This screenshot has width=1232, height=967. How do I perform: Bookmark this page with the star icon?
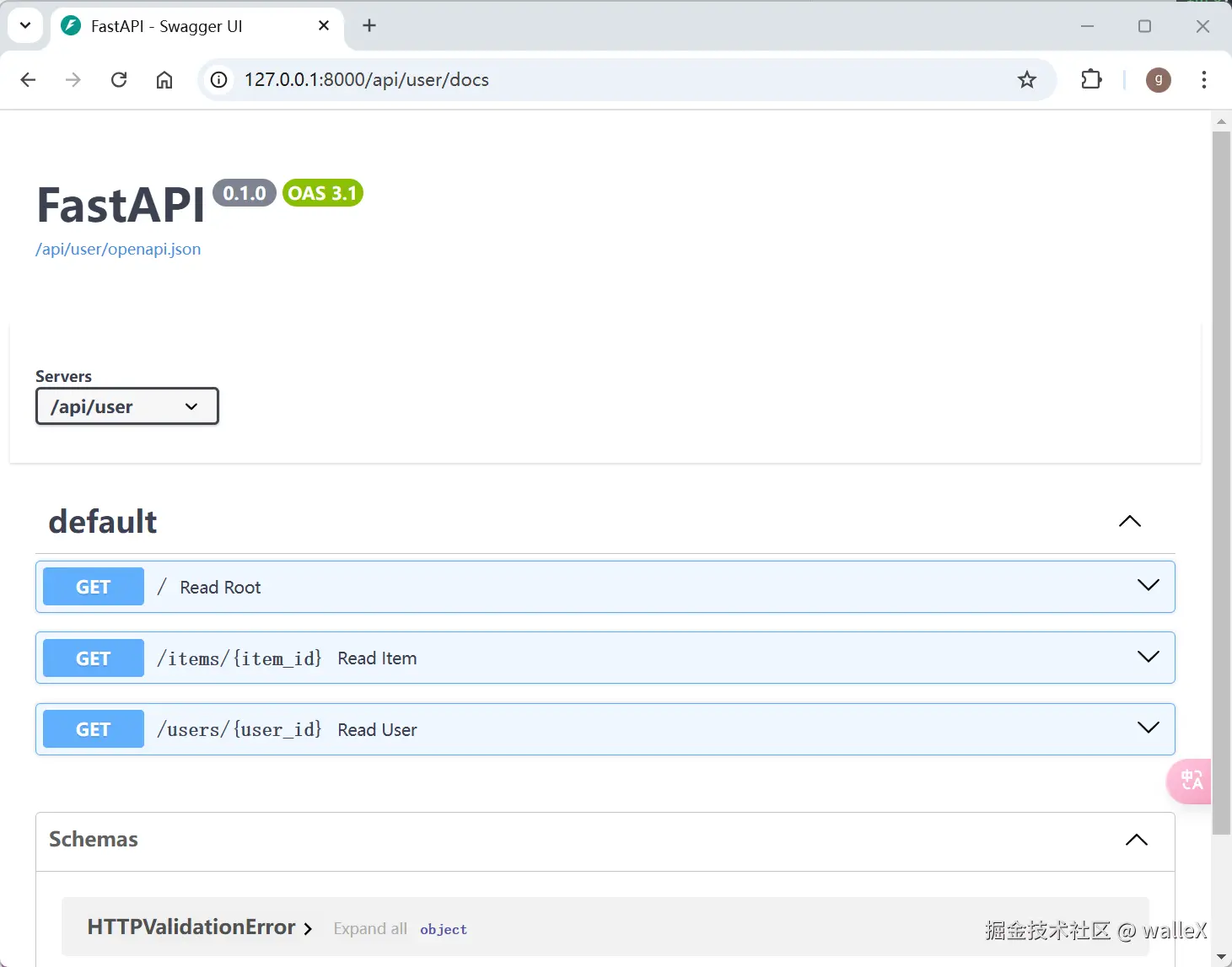click(1026, 80)
